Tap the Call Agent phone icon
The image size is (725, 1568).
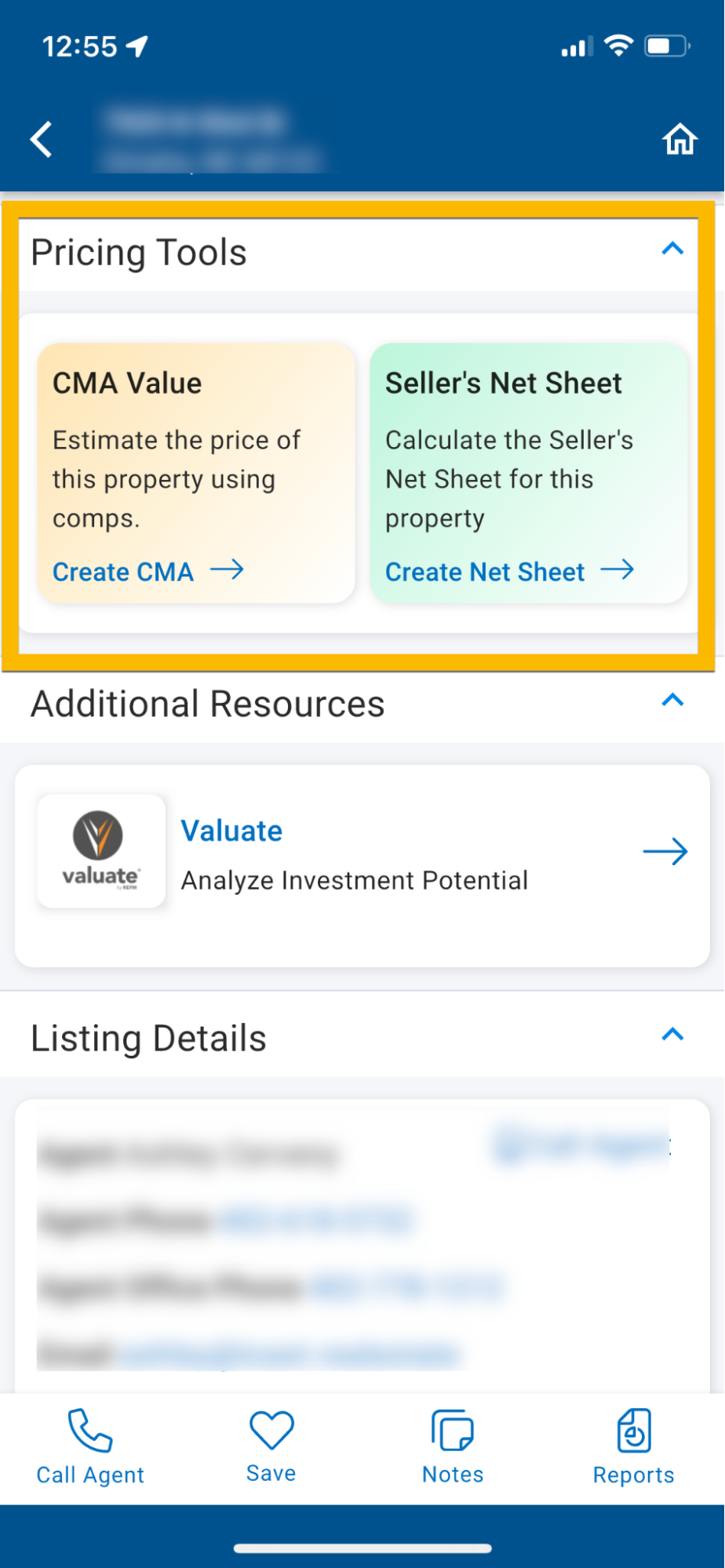(x=90, y=1430)
